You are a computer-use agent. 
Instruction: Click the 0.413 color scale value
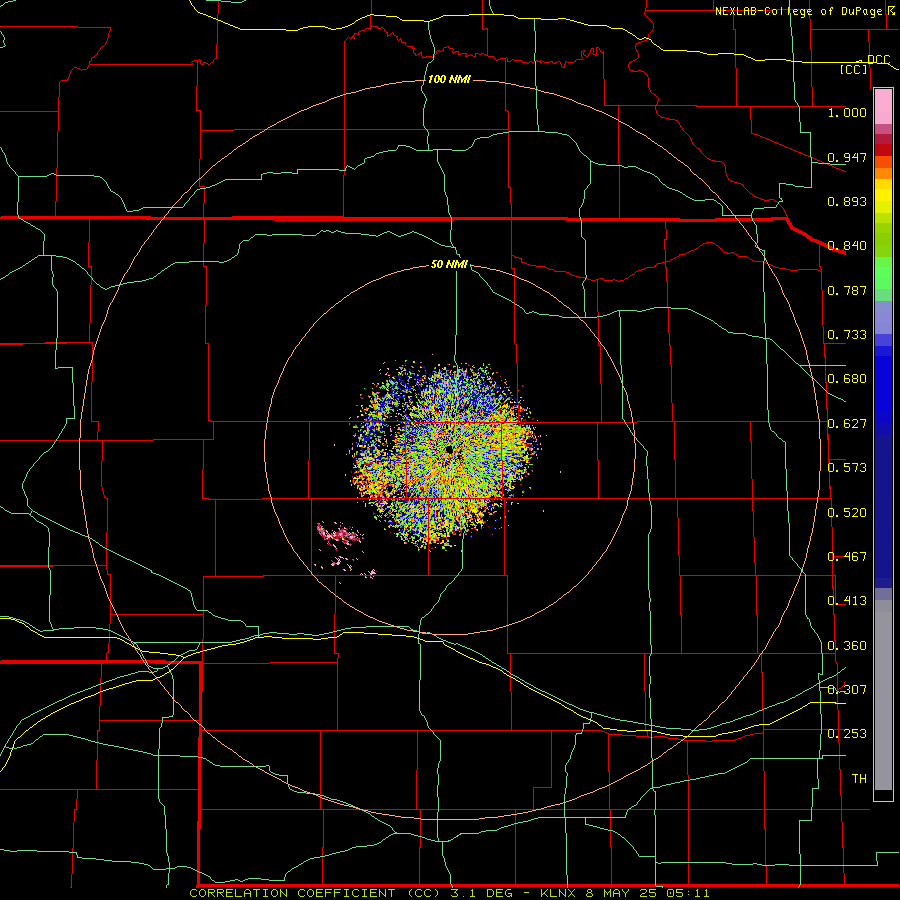pos(847,601)
